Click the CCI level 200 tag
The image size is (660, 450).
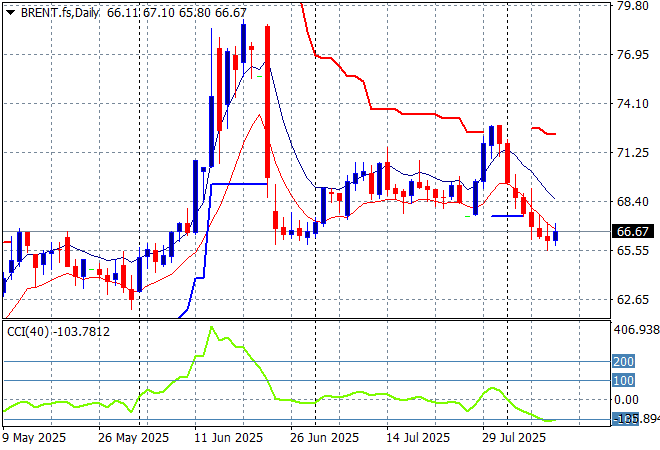(x=623, y=361)
